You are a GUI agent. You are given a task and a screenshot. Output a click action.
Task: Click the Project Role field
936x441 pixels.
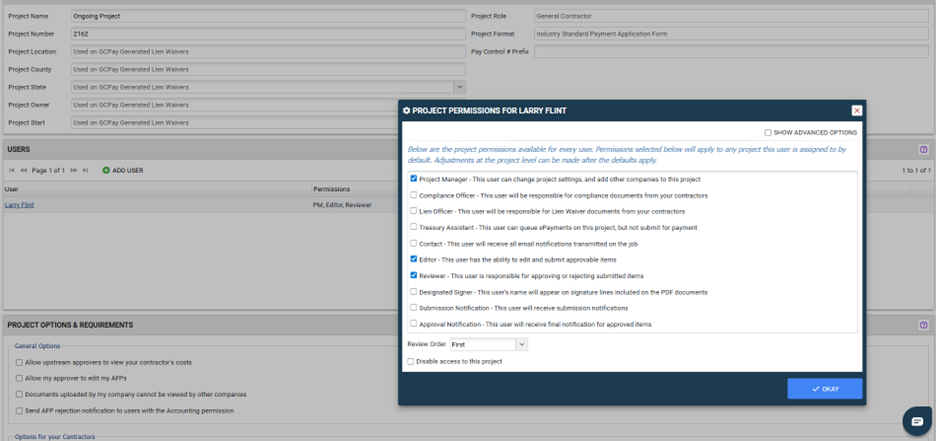click(x=731, y=16)
